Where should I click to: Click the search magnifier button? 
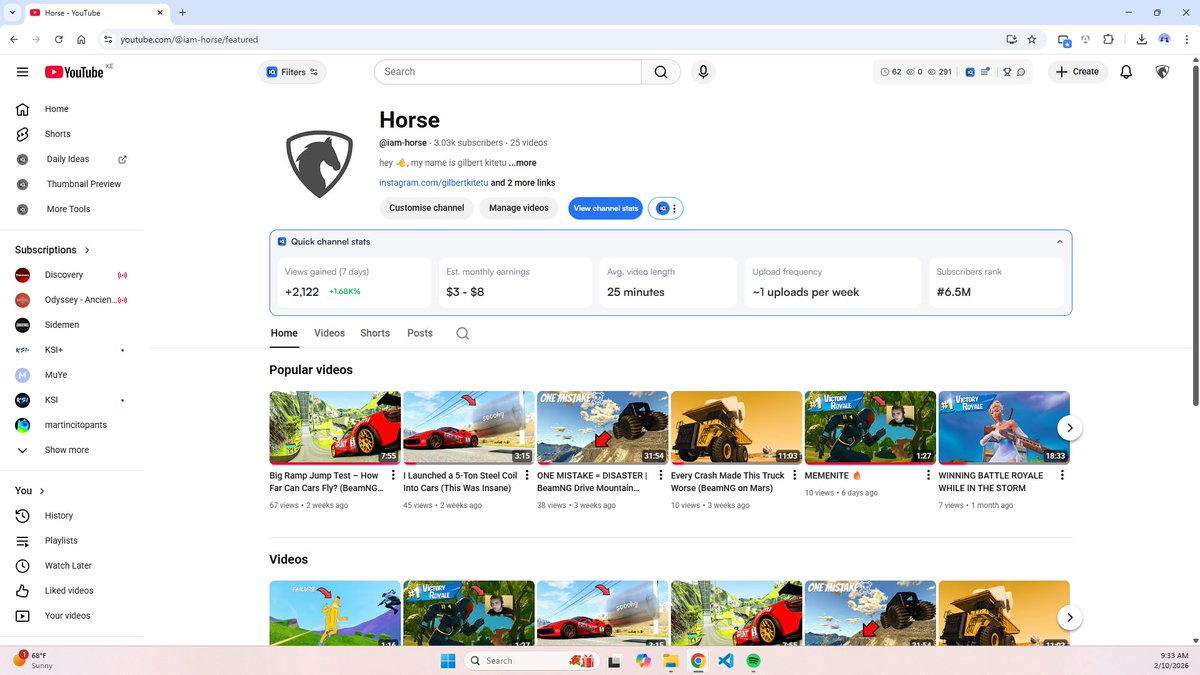(x=661, y=72)
